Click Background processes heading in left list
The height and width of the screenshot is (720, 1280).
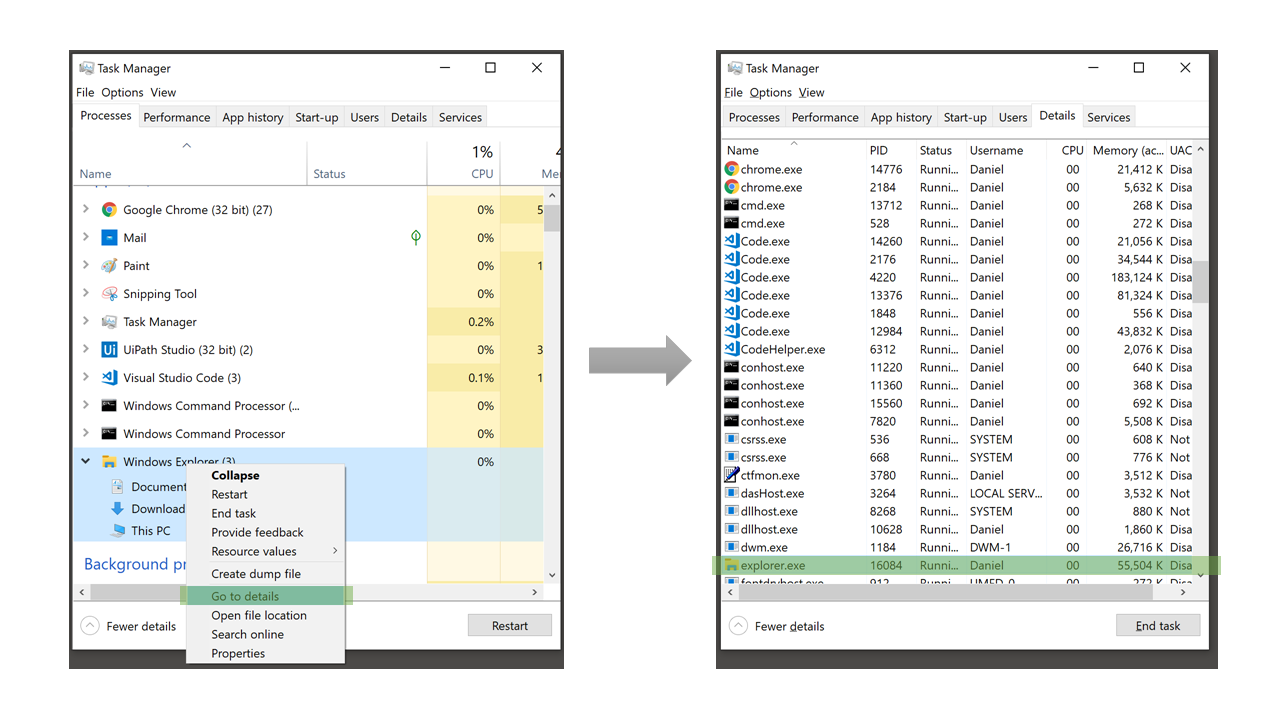pos(136,564)
